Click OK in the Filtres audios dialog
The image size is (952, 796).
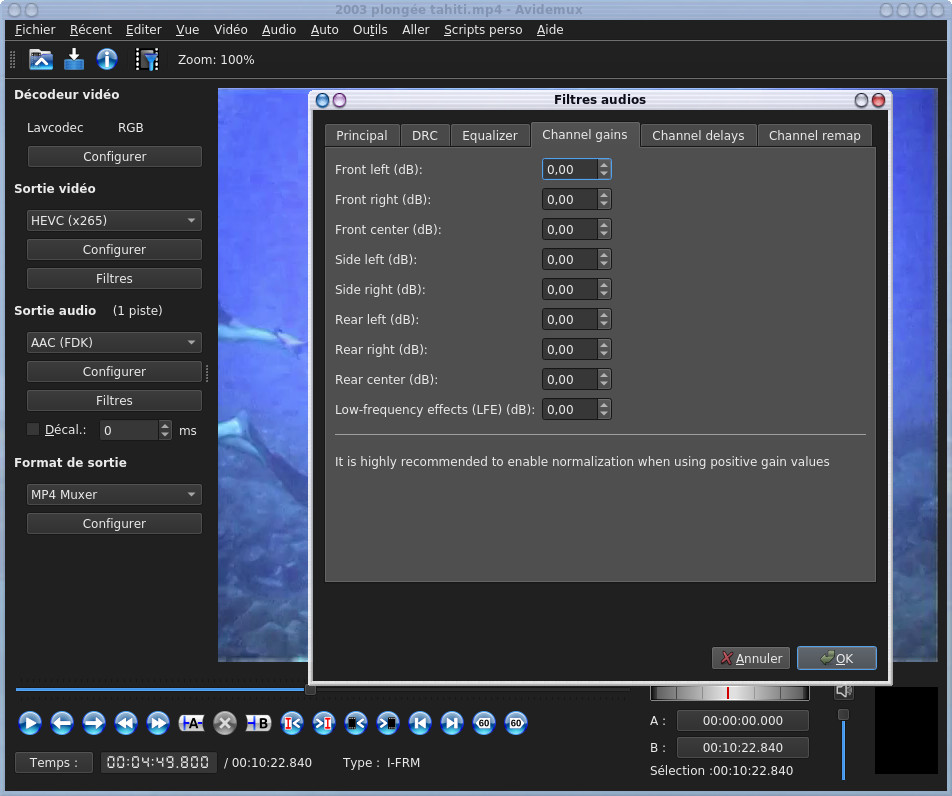tap(837, 658)
